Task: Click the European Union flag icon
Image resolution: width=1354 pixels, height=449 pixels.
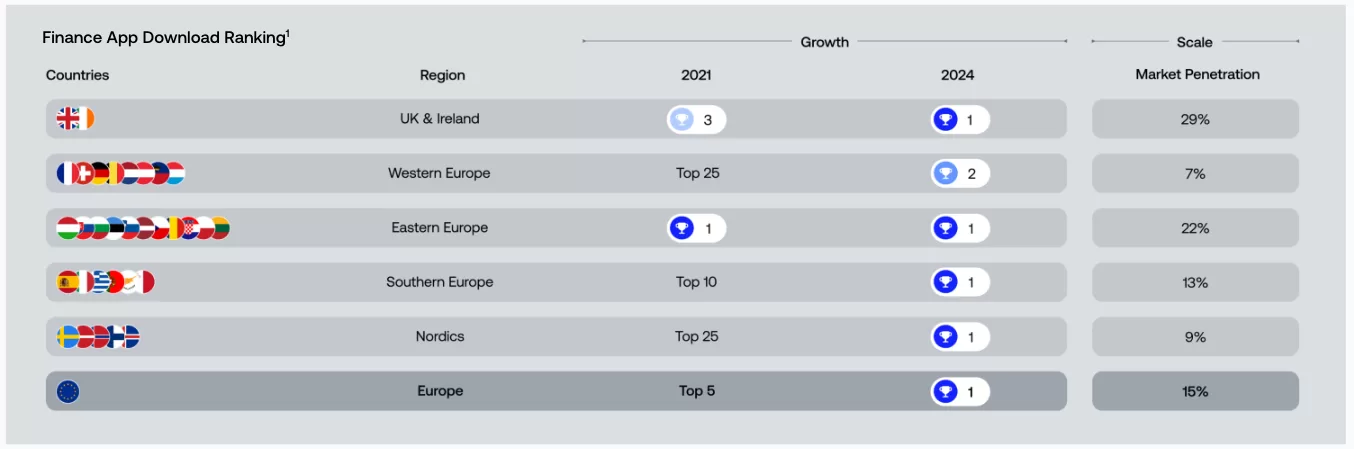Action: click(68, 391)
